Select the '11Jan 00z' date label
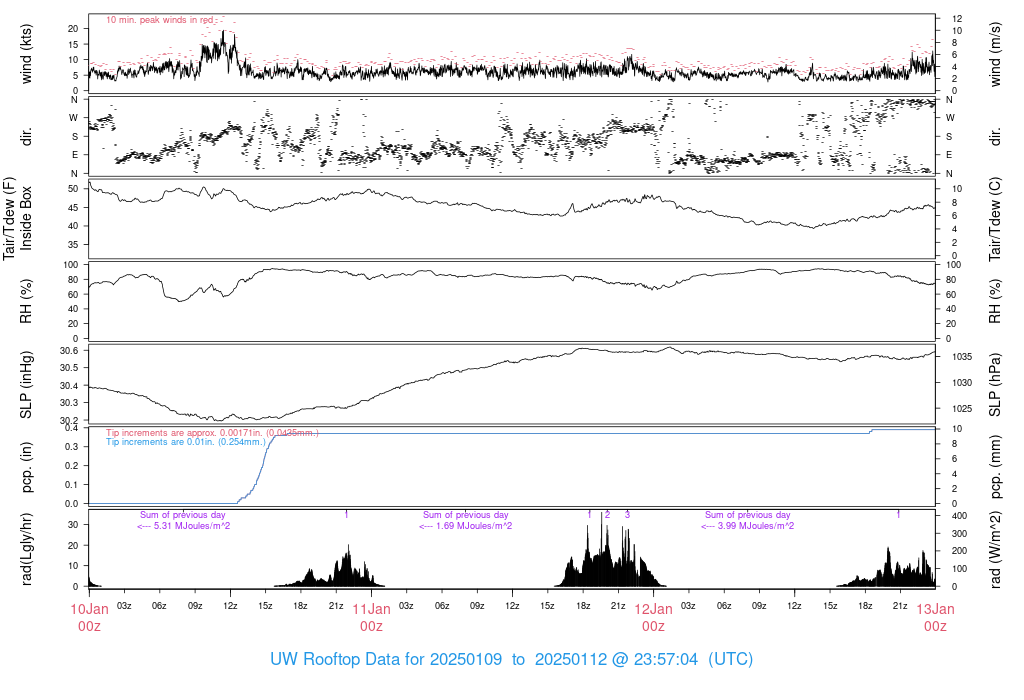This screenshot has height=700, width=1024. [x=372, y=618]
